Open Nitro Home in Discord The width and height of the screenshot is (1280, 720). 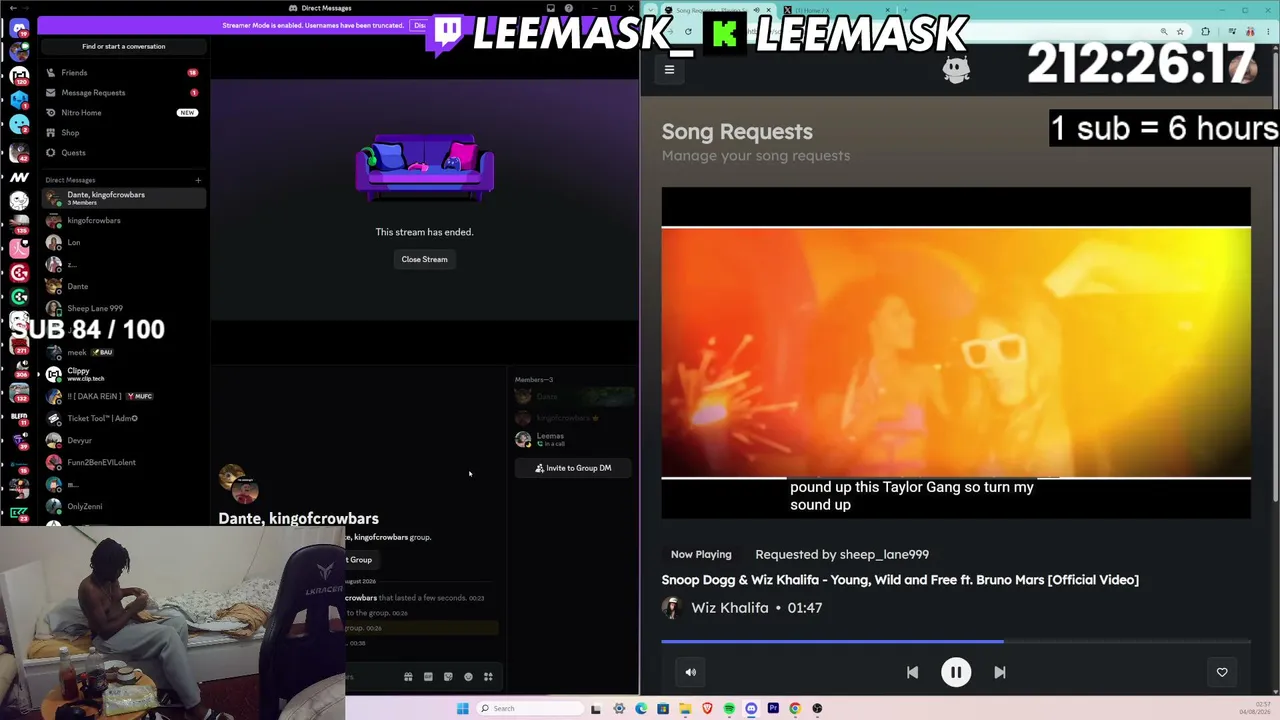(123, 113)
